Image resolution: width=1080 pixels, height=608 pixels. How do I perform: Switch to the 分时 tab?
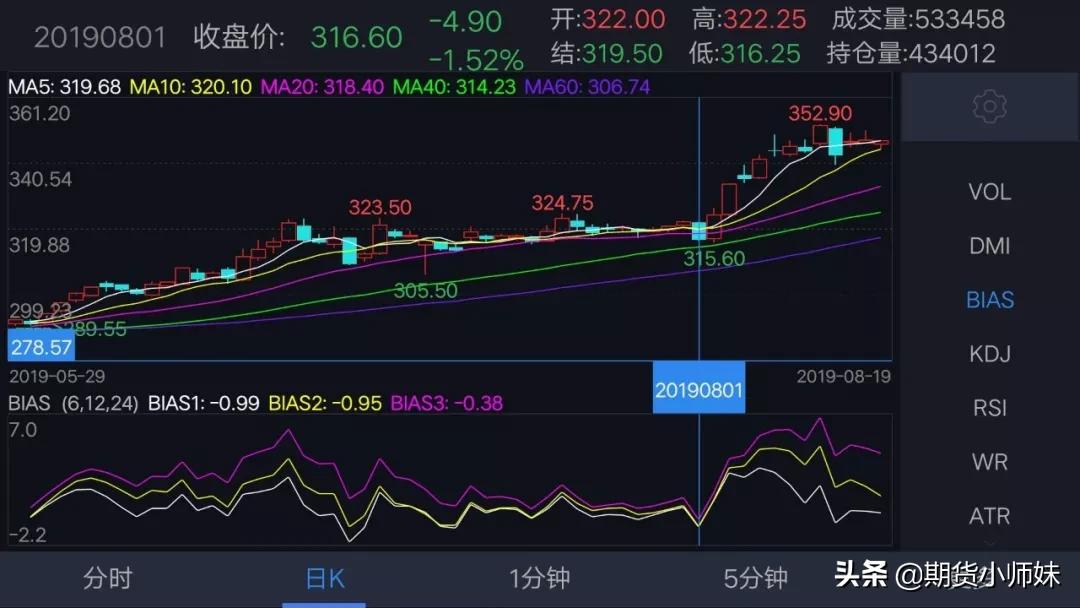(107, 578)
